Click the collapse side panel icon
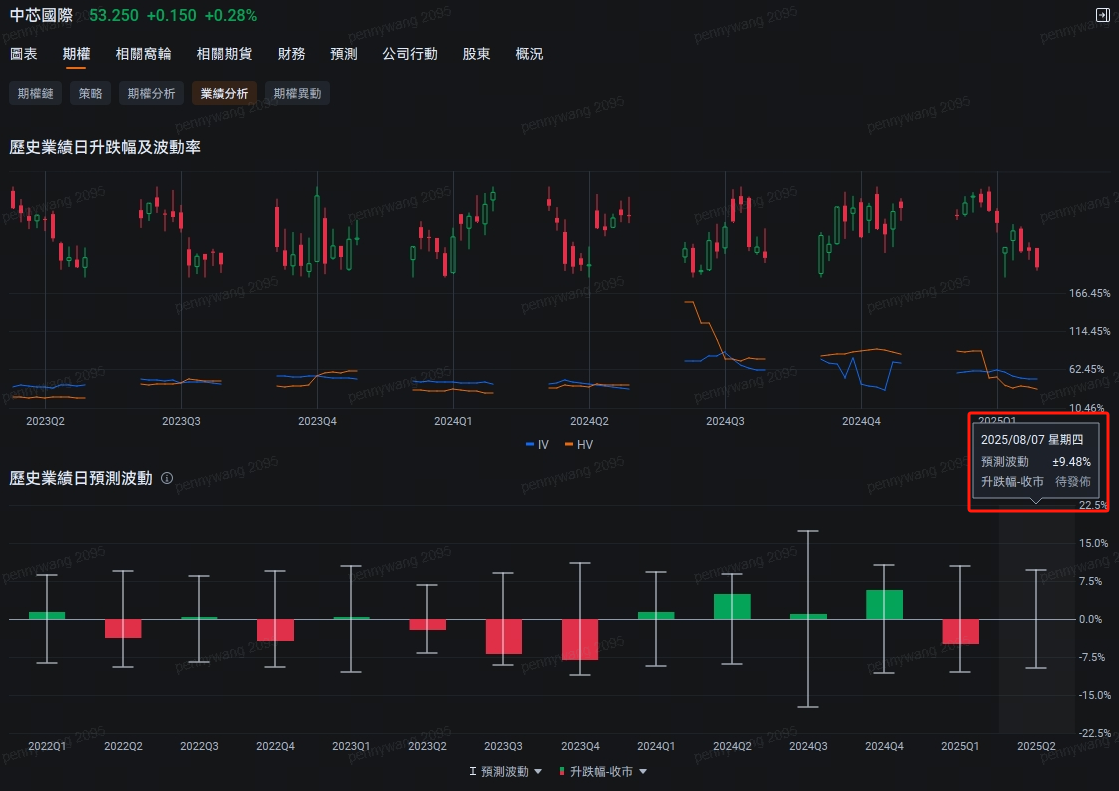The image size is (1119, 791). [x=1102, y=15]
